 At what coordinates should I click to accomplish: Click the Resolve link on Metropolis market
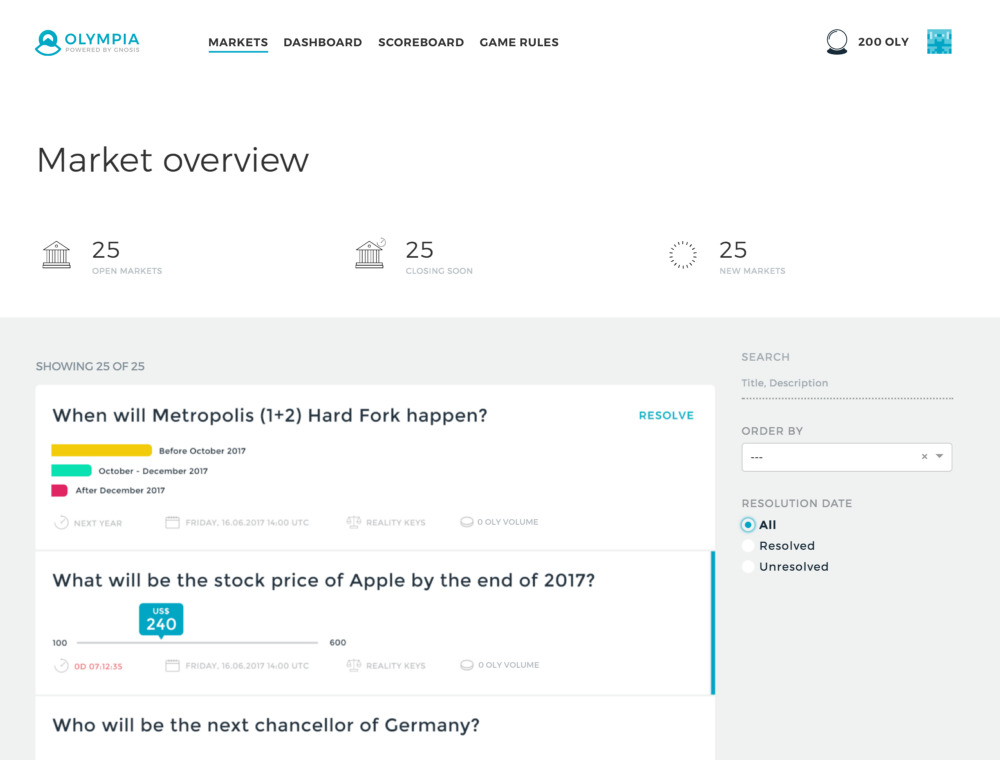point(666,415)
